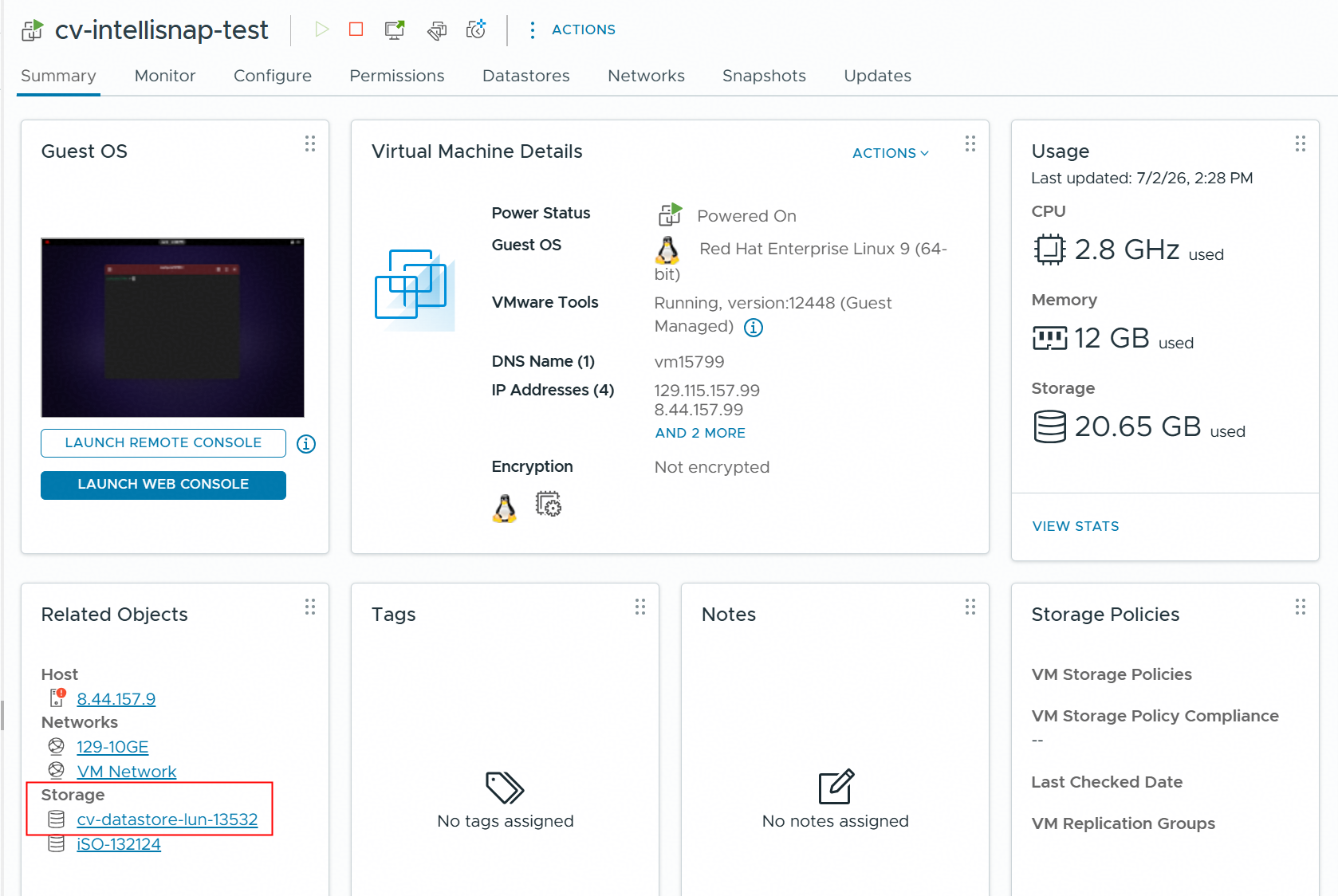Click the IP address 8.44.157.99 text
Image resolution: width=1338 pixels, height=896 pixels.
coord(699,410)
